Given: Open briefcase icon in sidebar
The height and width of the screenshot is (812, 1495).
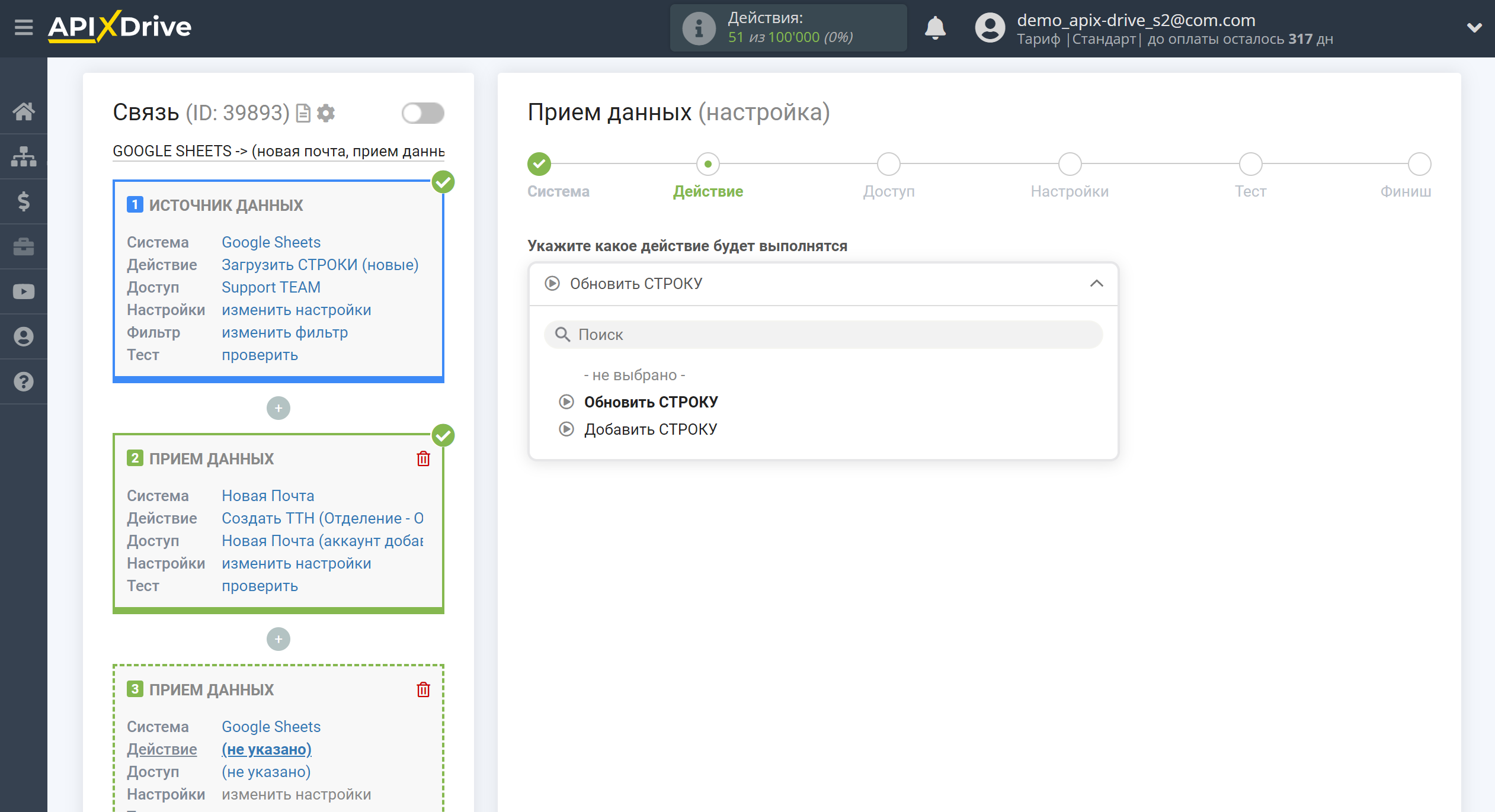Looking at the screenshot, I should tap(24, 246).
